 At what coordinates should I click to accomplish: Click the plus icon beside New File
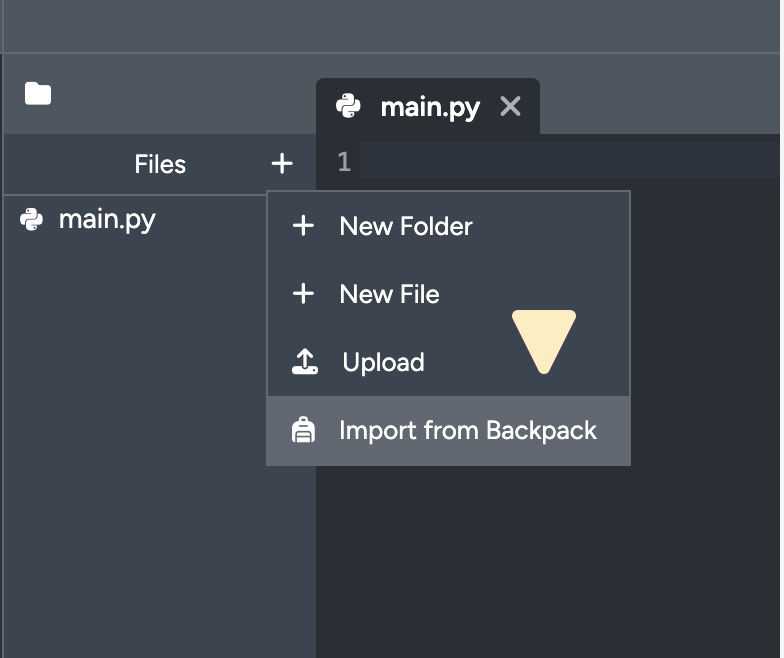point(303,294)
